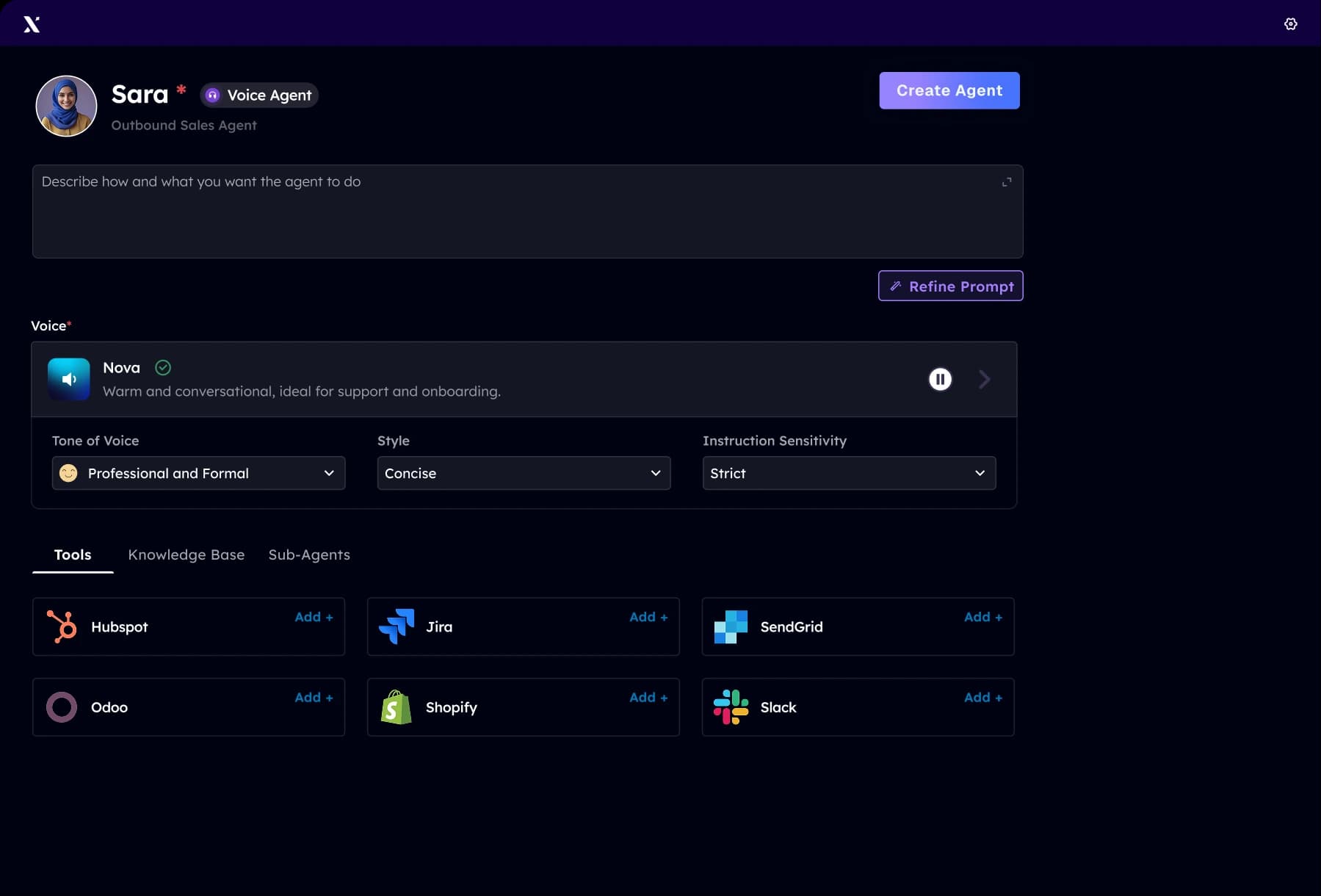Click the Slack integration icon
This screenshot has width=1321, height=896.
click(x=731, y=707)
